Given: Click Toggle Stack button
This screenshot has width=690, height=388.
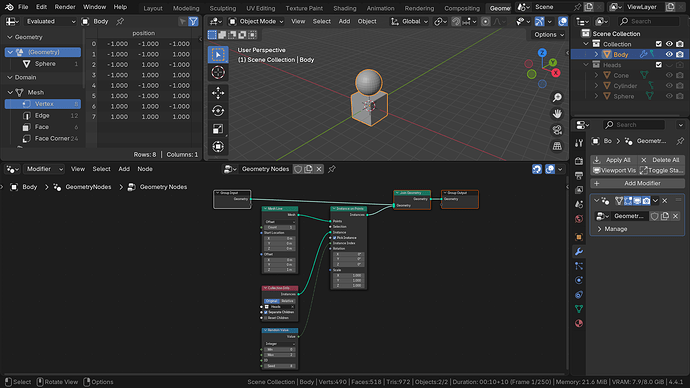Looking at the screenshot, I should point(661,171).
